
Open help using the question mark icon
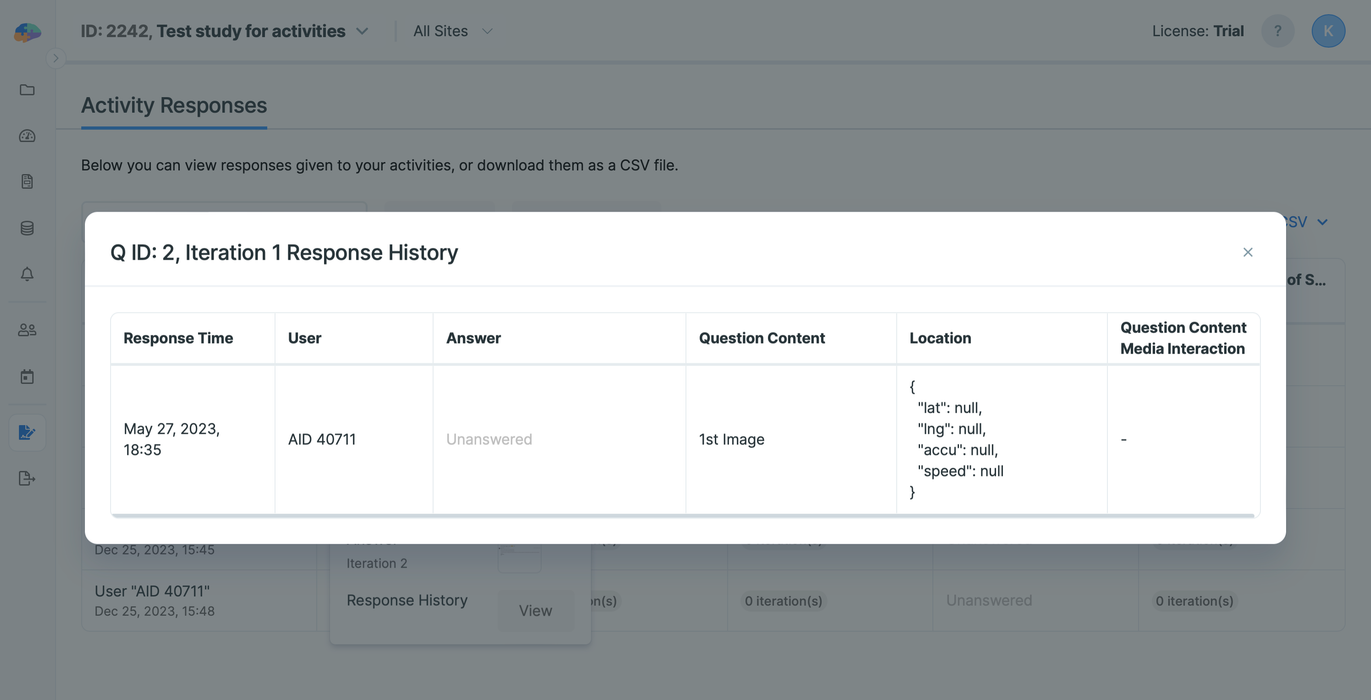pyautogui.click(x=1277, y=30)
